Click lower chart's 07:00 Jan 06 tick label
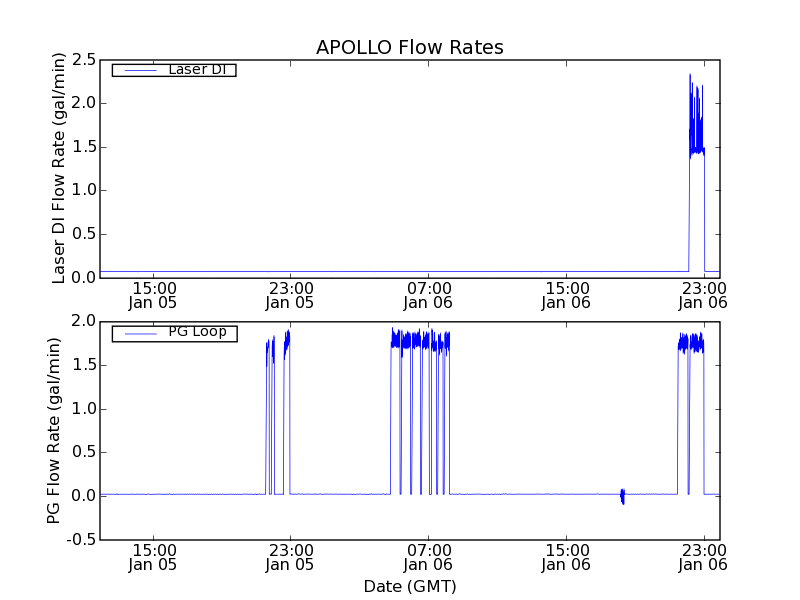 pos(430,557)
